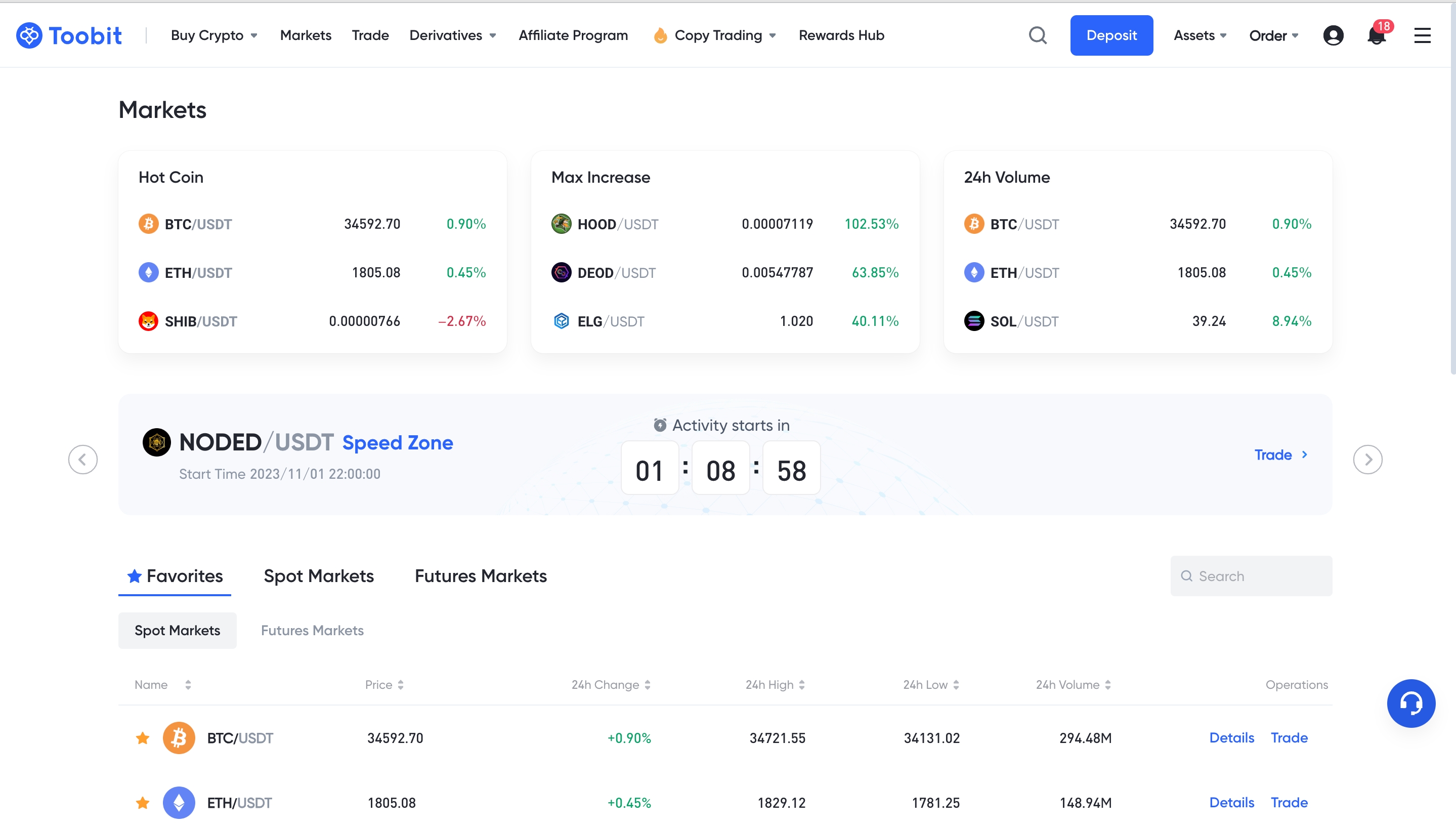Click DEOD coin icon in Max Increase
Image resolution: width=1456 pixels, height=826 pixels.
point(562,272)
